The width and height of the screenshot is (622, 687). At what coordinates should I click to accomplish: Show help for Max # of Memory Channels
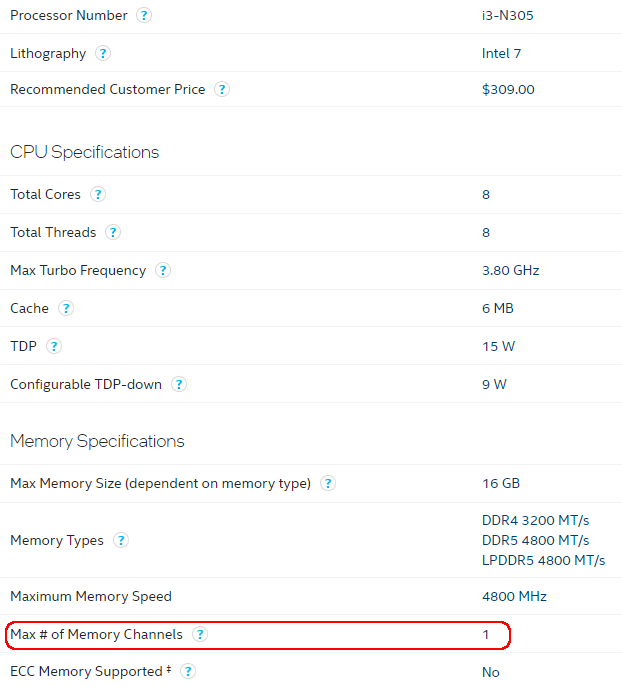(x=200, y=634)
